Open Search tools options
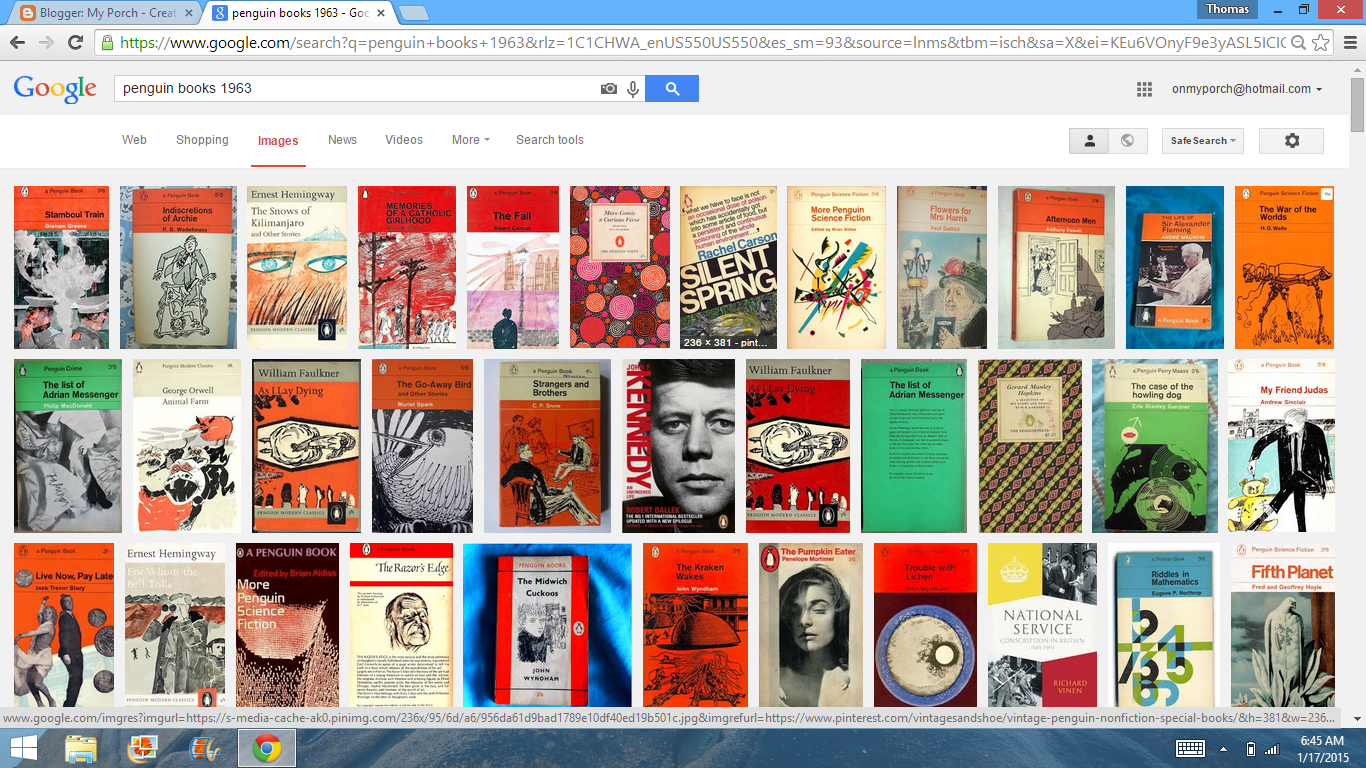Viewport: 1366px width, 768px height. click(x=549, y=140)
